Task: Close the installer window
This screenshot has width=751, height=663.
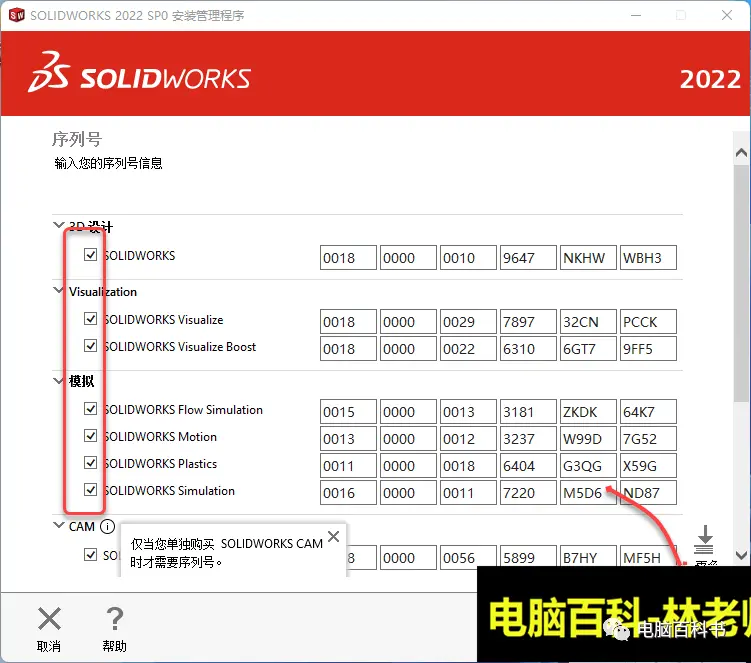Action: [727, 15]
